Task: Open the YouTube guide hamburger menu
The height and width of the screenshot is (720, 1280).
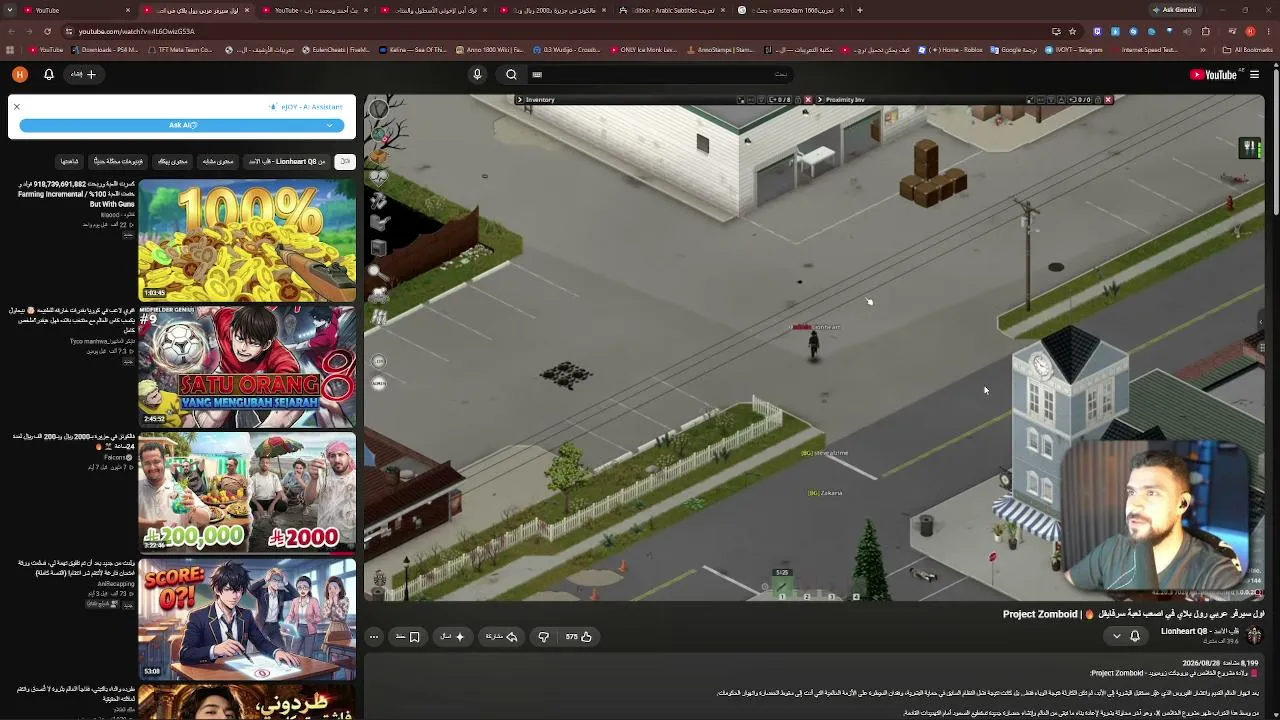Action: tap(1255, 74)
